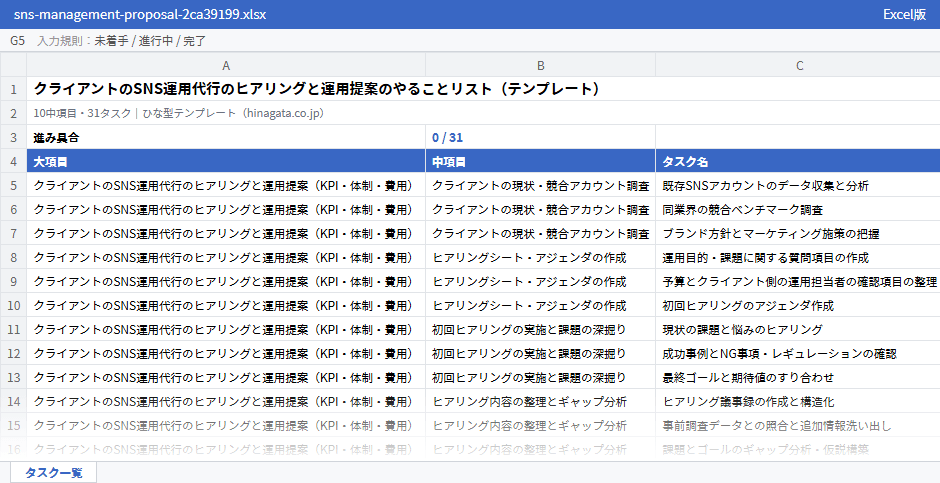Select cell 最終ゴールと期待値のすり合わせ
The height and width of the screenshot is (483, 940).
[x=798, y=377]
